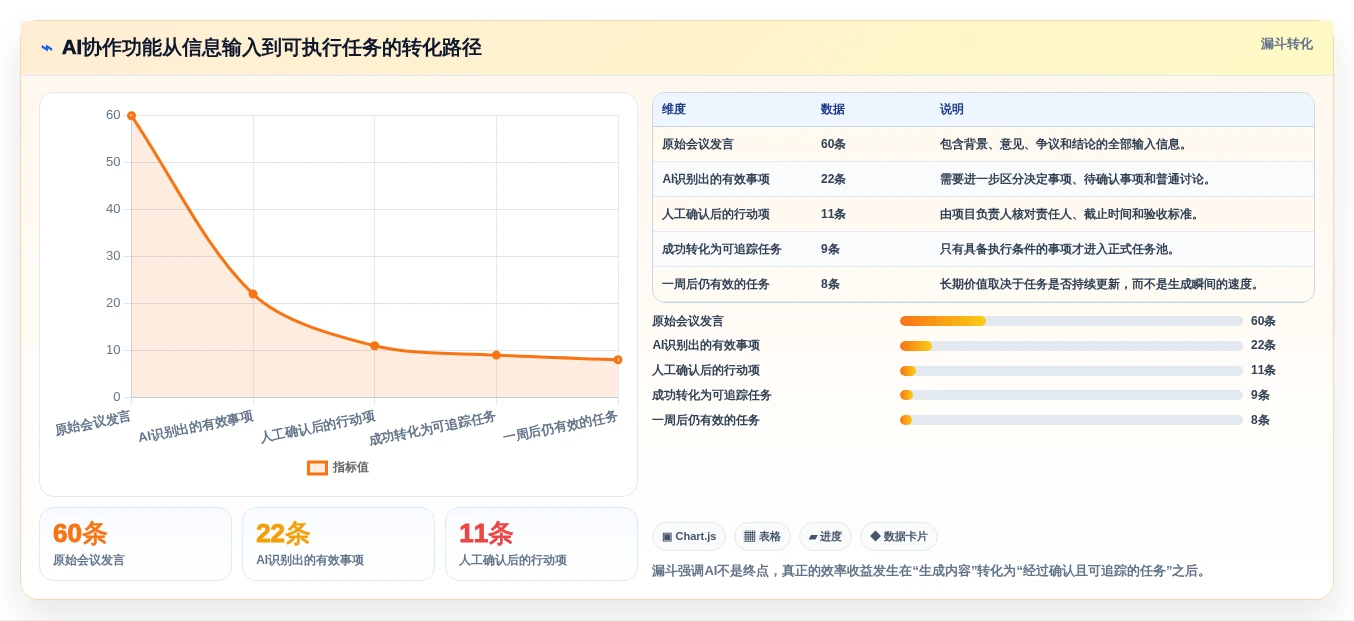Image resolution: width=1354 pixels, height=621 pixels.
Task: Click the chart point for AI识别出的有效事项
Action: pos(253,294)
